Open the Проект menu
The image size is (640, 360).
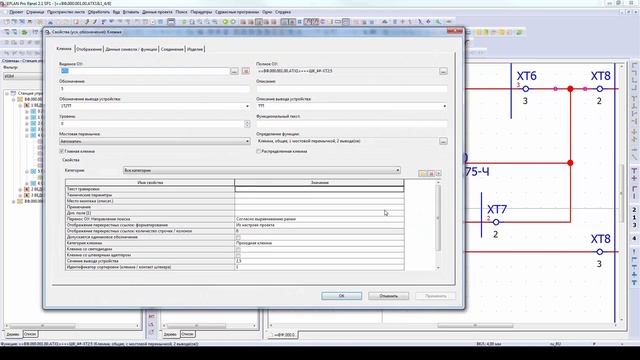click(16, 12)
